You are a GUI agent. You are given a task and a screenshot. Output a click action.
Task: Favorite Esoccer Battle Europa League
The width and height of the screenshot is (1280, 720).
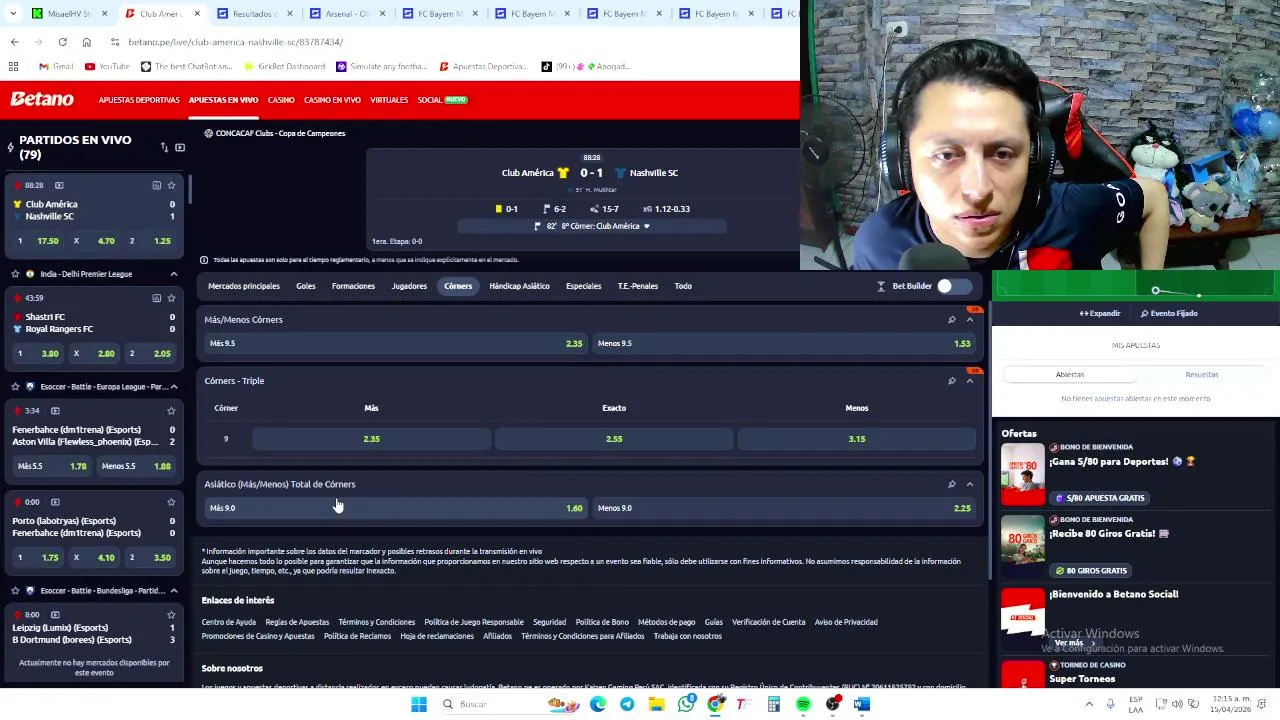(x=15, y=386)
